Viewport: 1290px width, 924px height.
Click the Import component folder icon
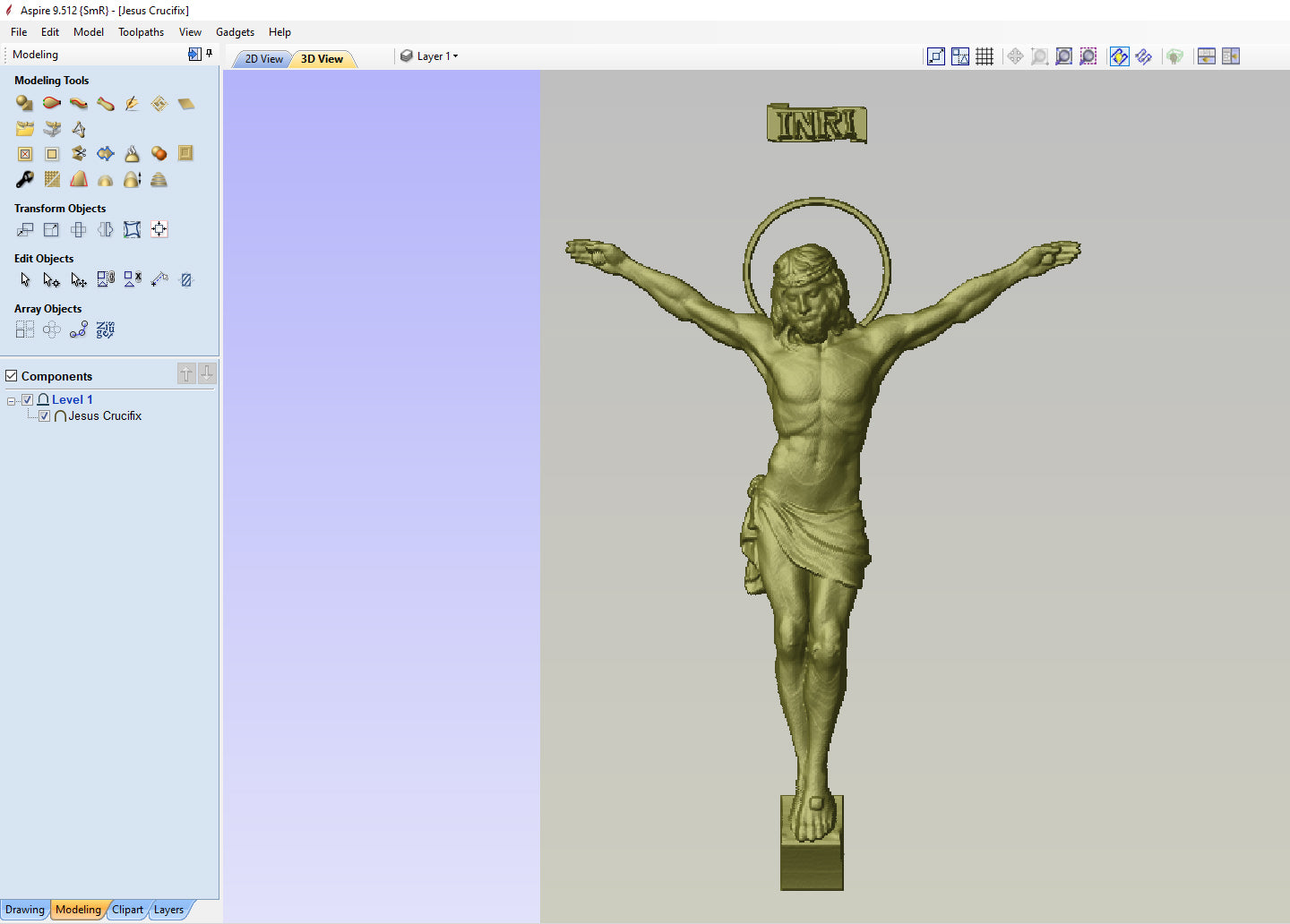tap(24, 129)
